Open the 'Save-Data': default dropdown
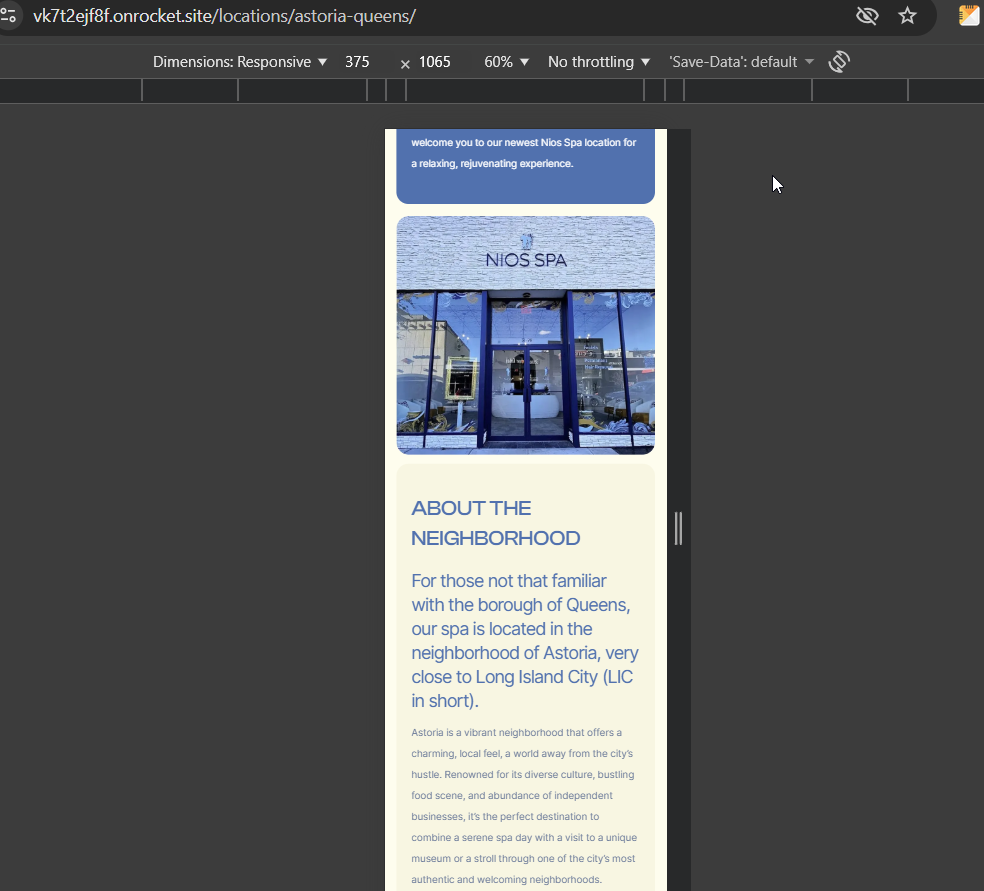This screenshot has width=984, height=891. 741,61
